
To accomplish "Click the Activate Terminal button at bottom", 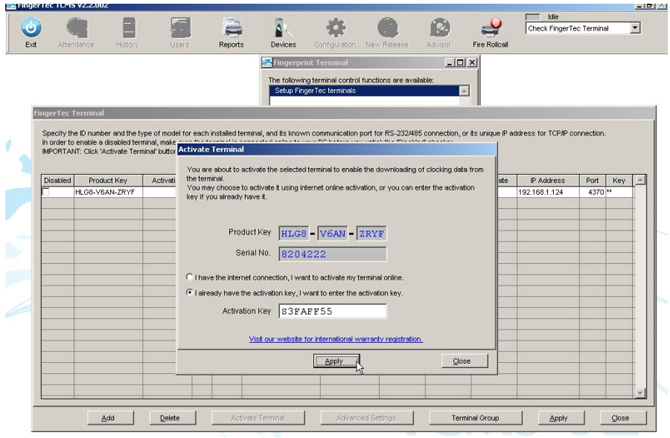I will click(x=258, y=417).
